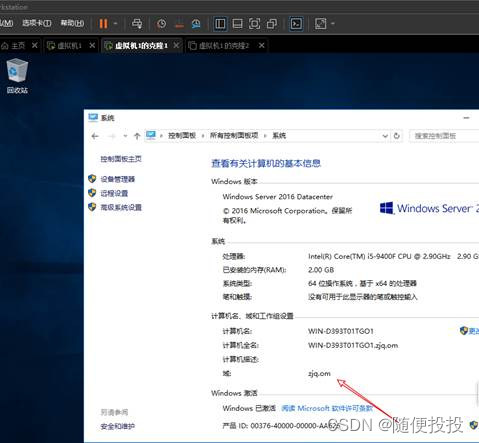This screenshot has height=443, width=479.
Task: Open the recent locations dropdown arrow
Action: click(x=125, y=136)
